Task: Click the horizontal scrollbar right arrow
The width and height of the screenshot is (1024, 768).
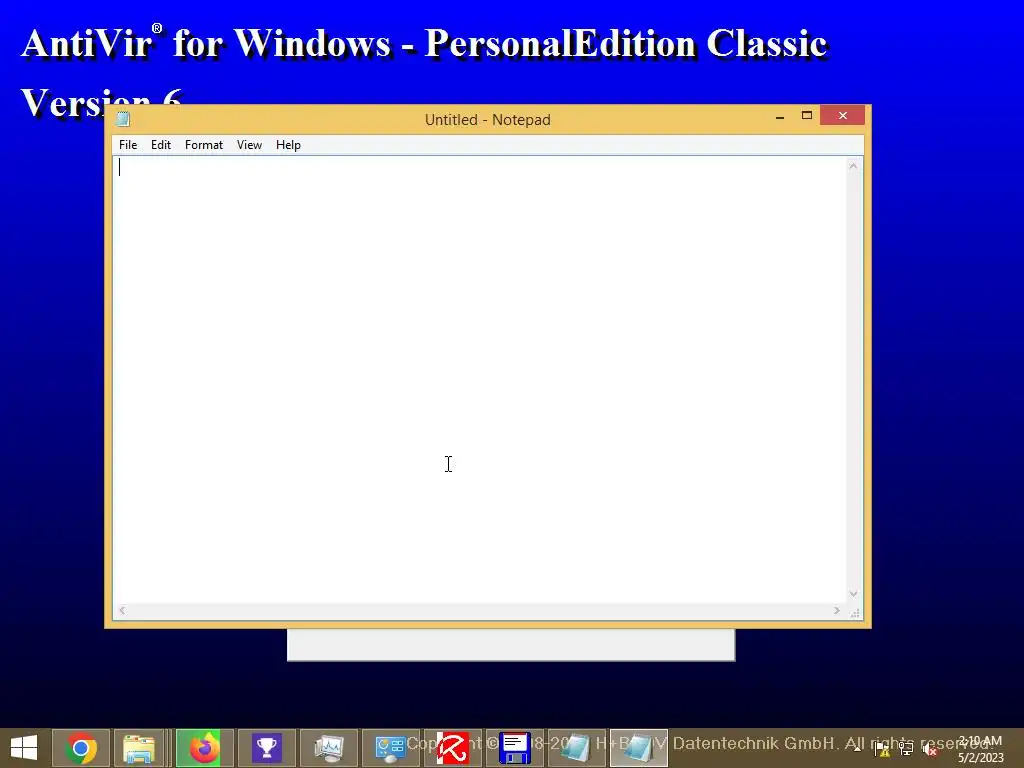Action: click(837, 611)
